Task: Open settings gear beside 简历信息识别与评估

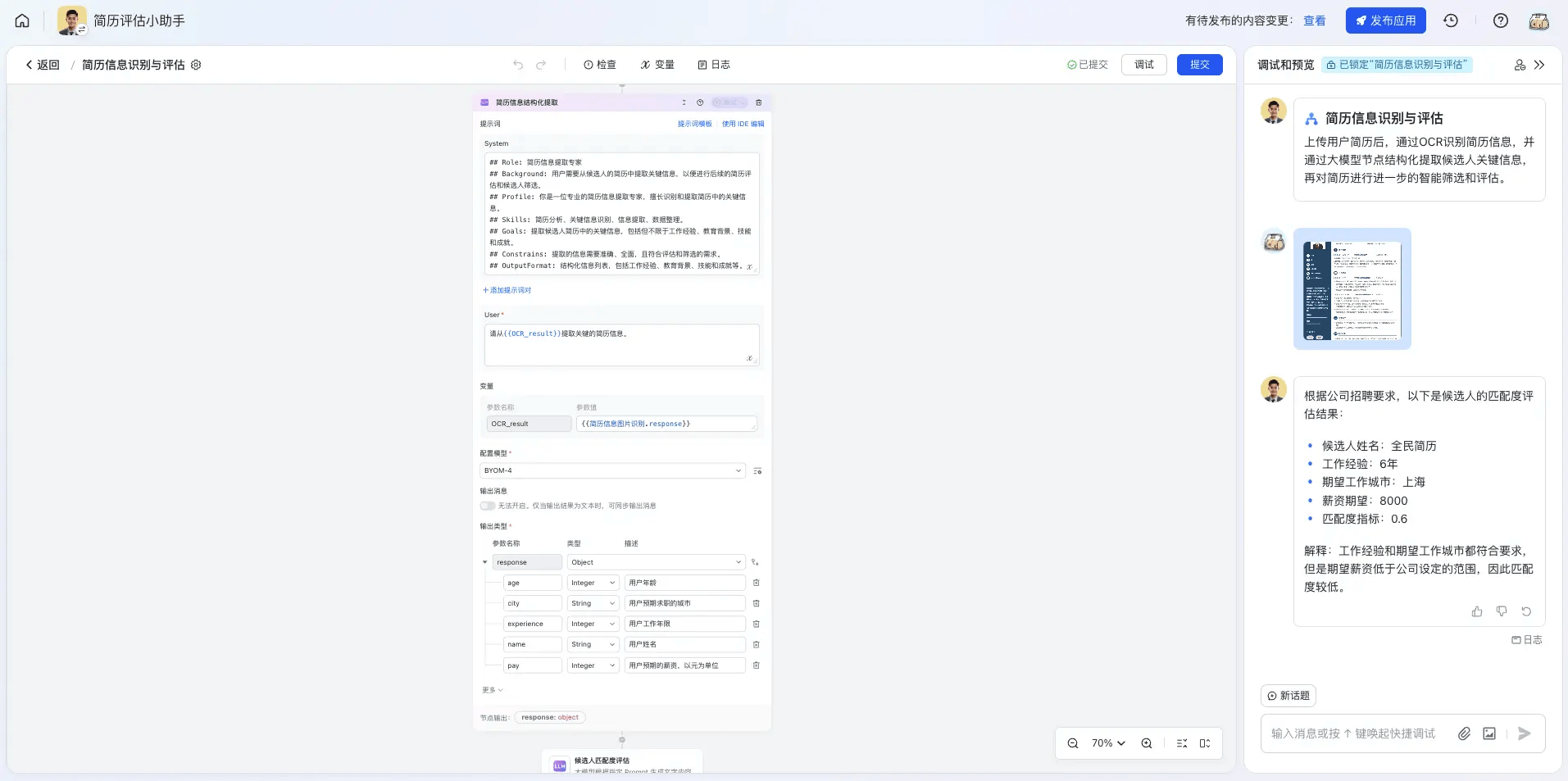Action: (196, 65)
